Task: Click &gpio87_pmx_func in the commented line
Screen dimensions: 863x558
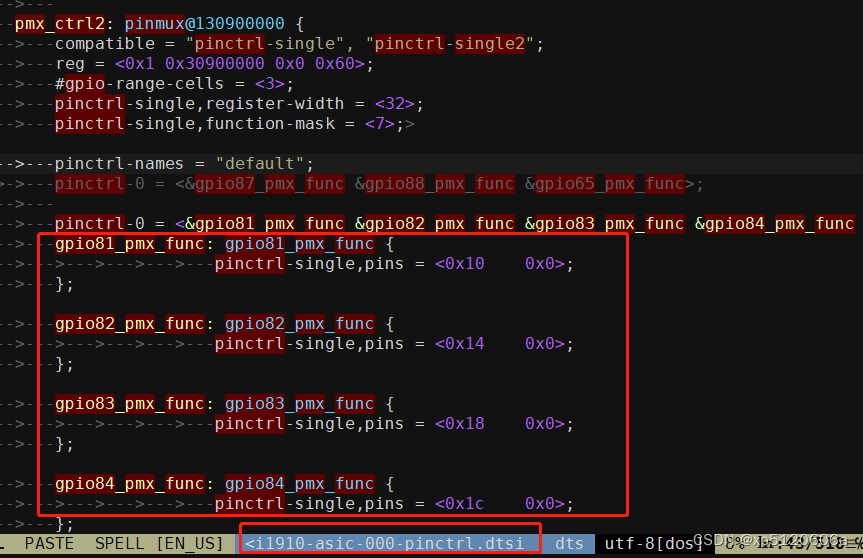Action: coord(265,184)
